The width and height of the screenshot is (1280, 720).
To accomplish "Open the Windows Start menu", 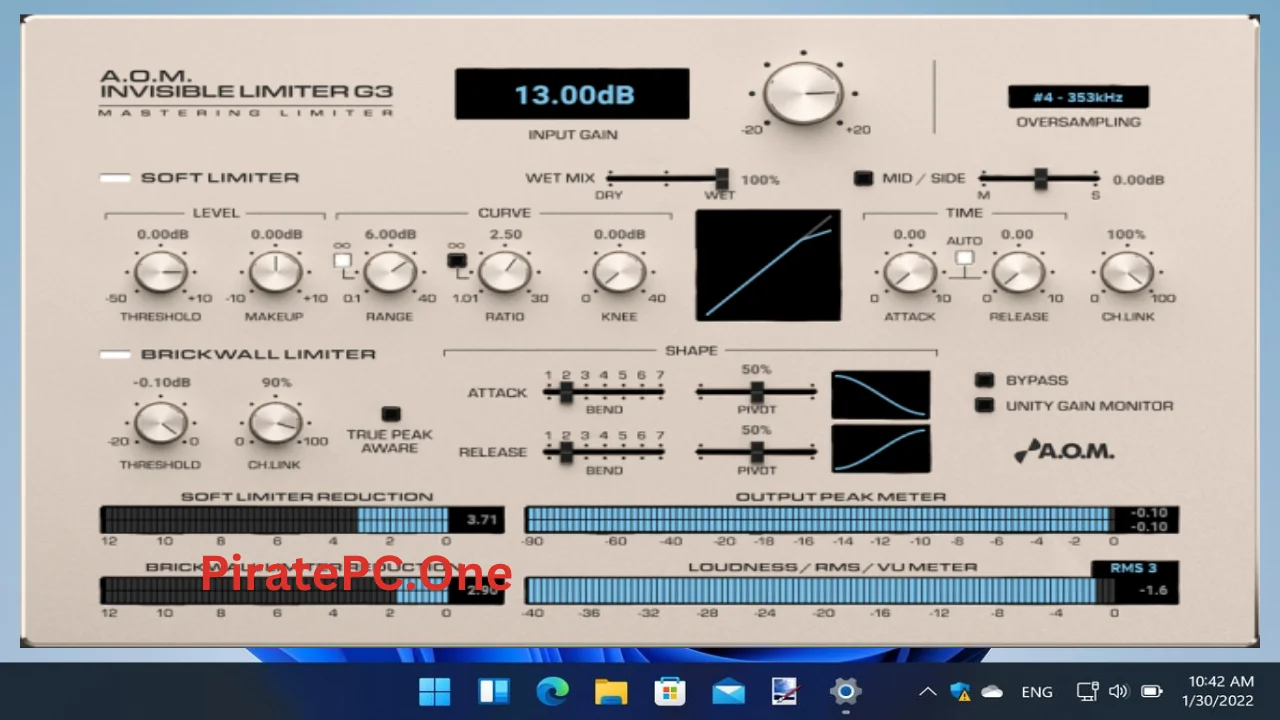I will pyautogui.click(x=435, y=691).
